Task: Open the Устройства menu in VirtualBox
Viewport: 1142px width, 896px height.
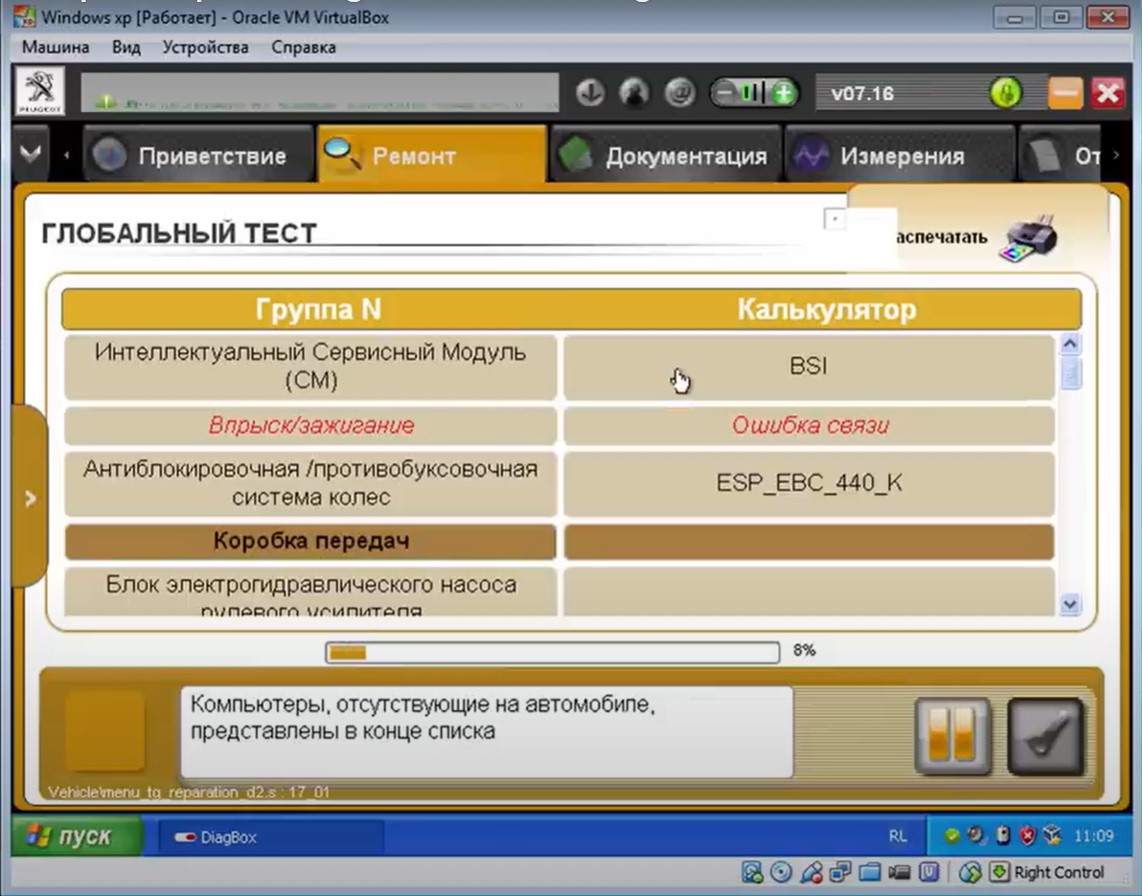Action: (x=205, y=47)
